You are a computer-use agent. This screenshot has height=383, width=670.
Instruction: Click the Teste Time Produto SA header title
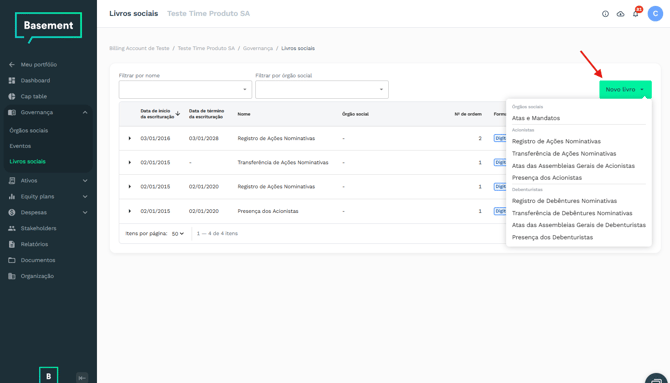click(208, 14)
